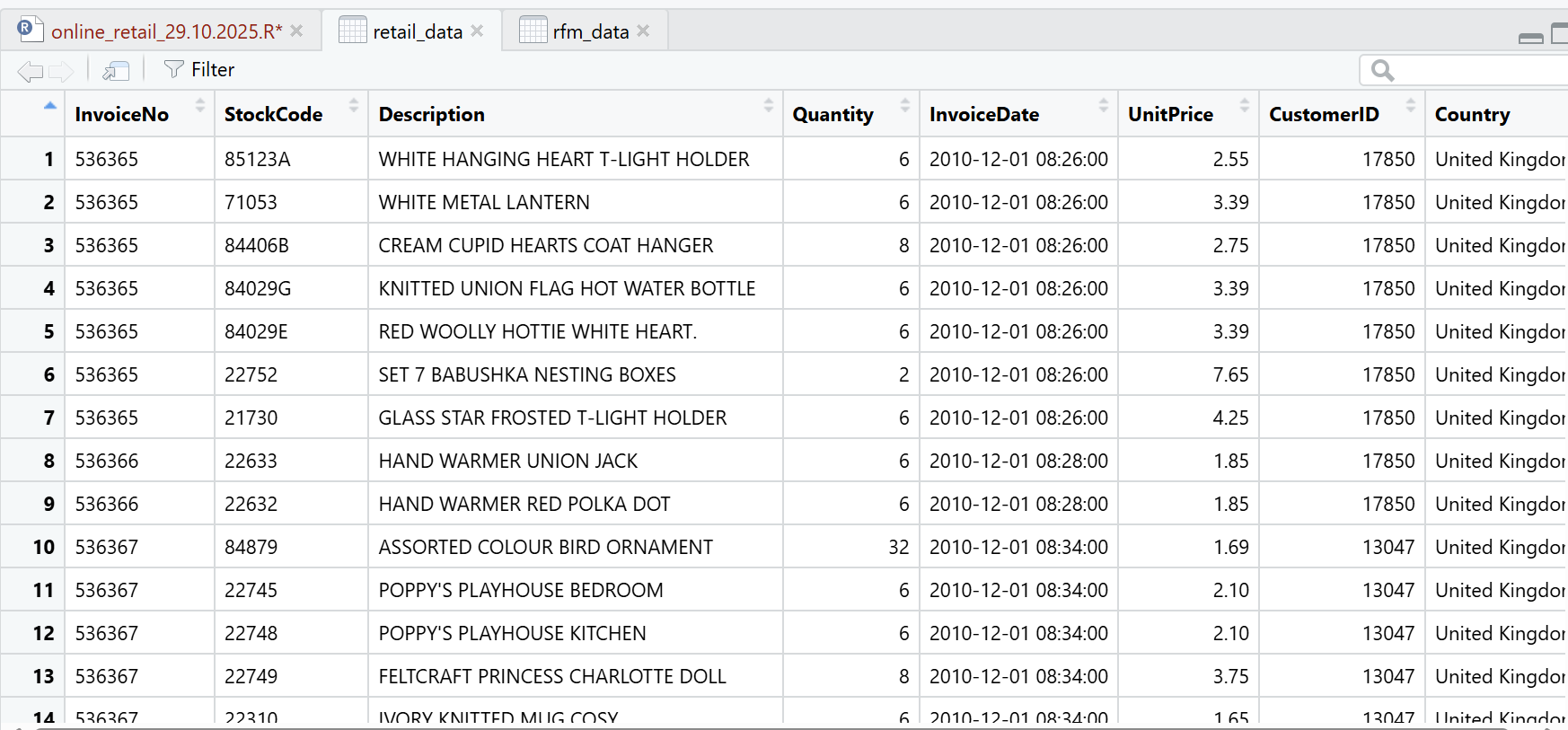
Task: Minimize the data viewer pane
Action: (x=1530, y=38)
